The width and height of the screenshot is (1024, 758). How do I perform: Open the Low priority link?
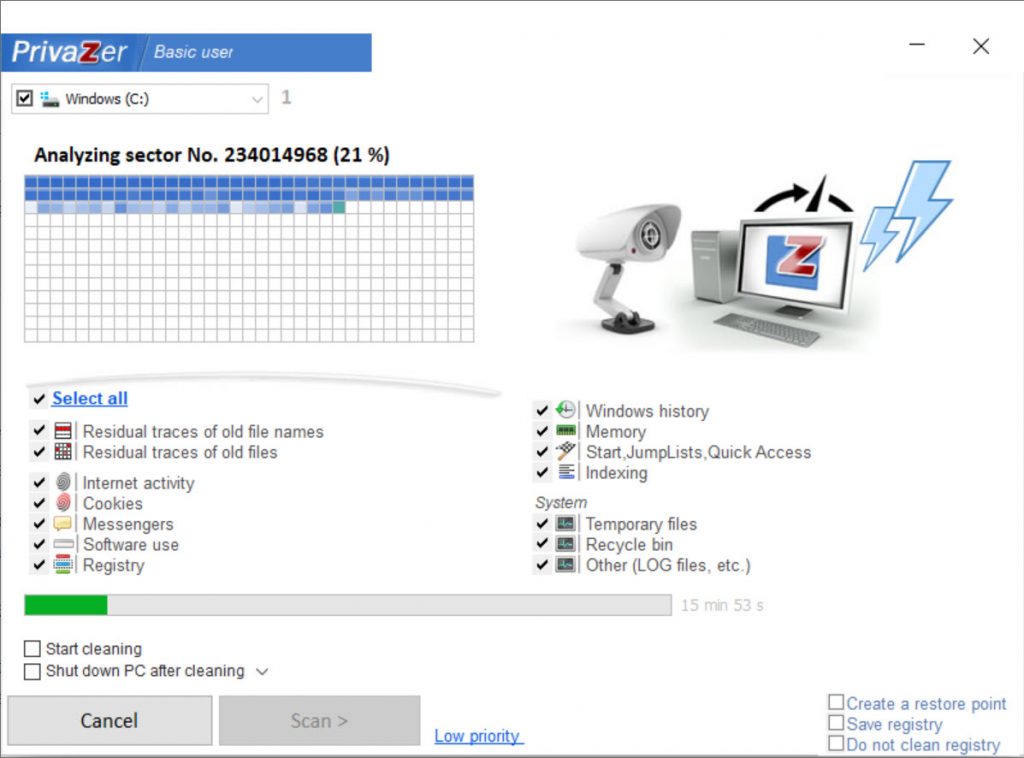tap(477, 736)
